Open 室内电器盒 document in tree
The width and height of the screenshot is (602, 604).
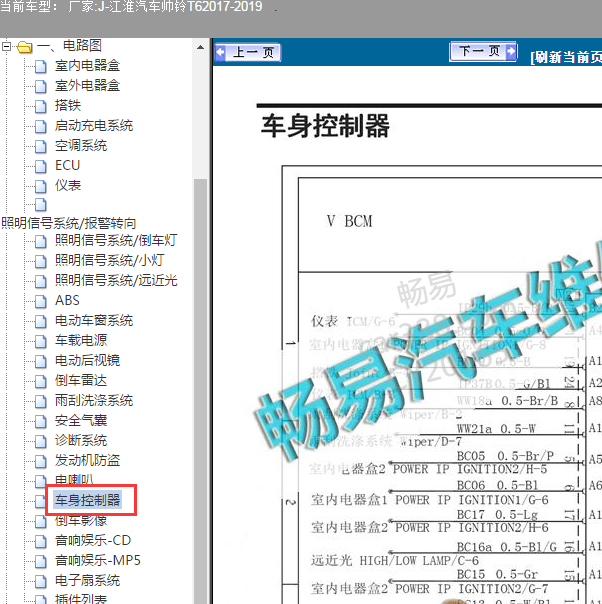(x=87, y=65)
